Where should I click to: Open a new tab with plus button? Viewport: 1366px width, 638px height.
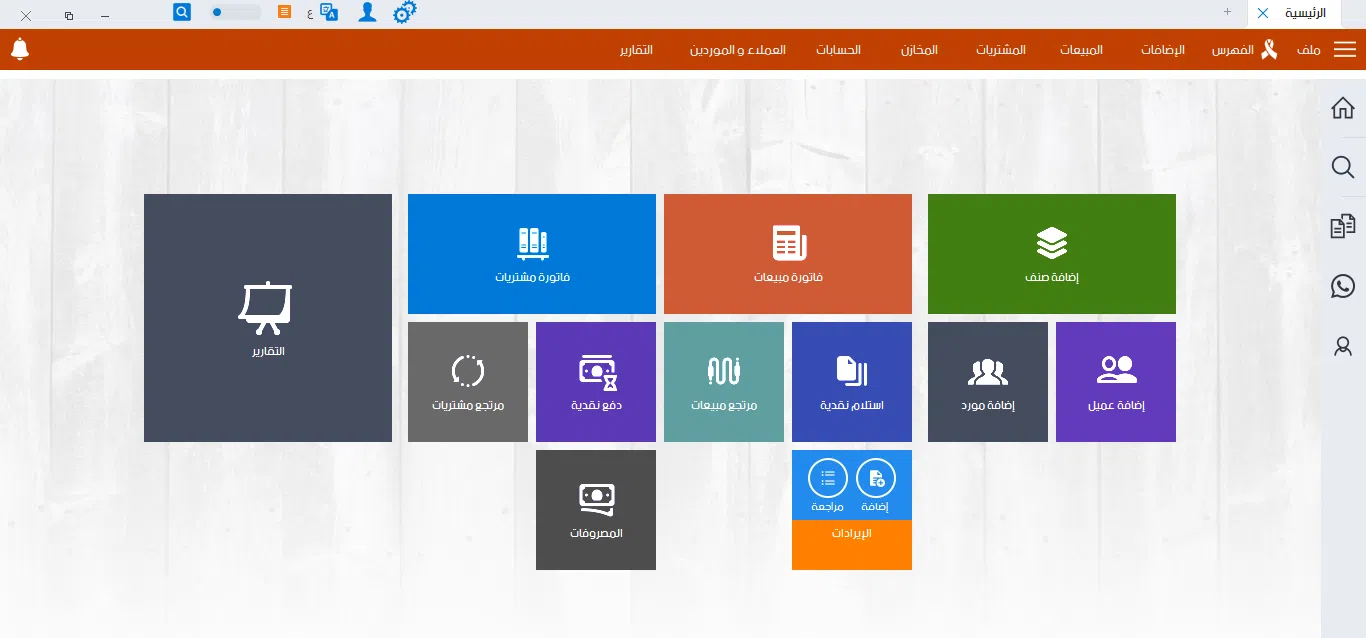click(1227, 12)
